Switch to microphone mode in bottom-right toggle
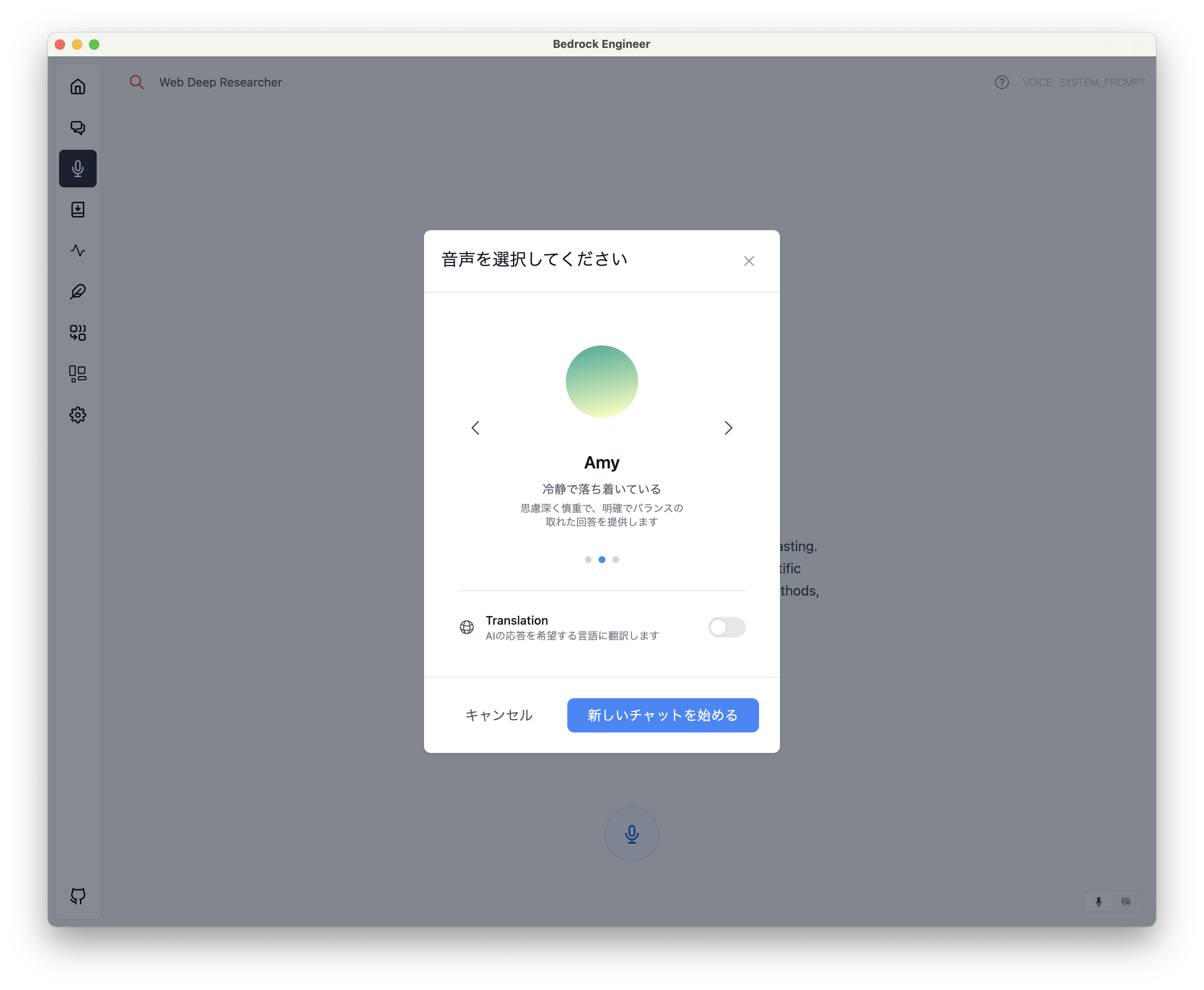Image resolution: width=1204 pixels, height=990 pixels. tap(1098, 901)
